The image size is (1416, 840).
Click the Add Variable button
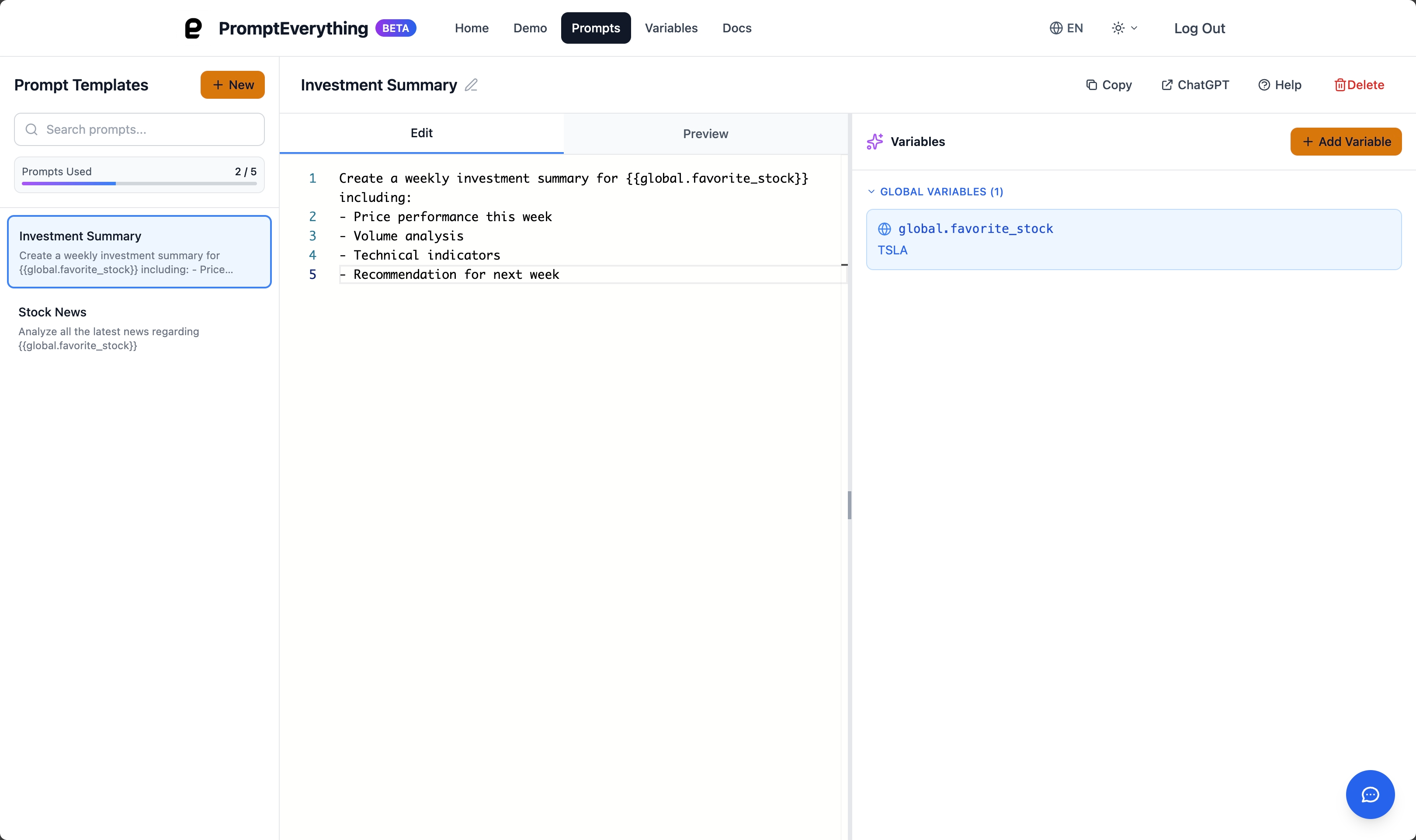point(1346,142)
